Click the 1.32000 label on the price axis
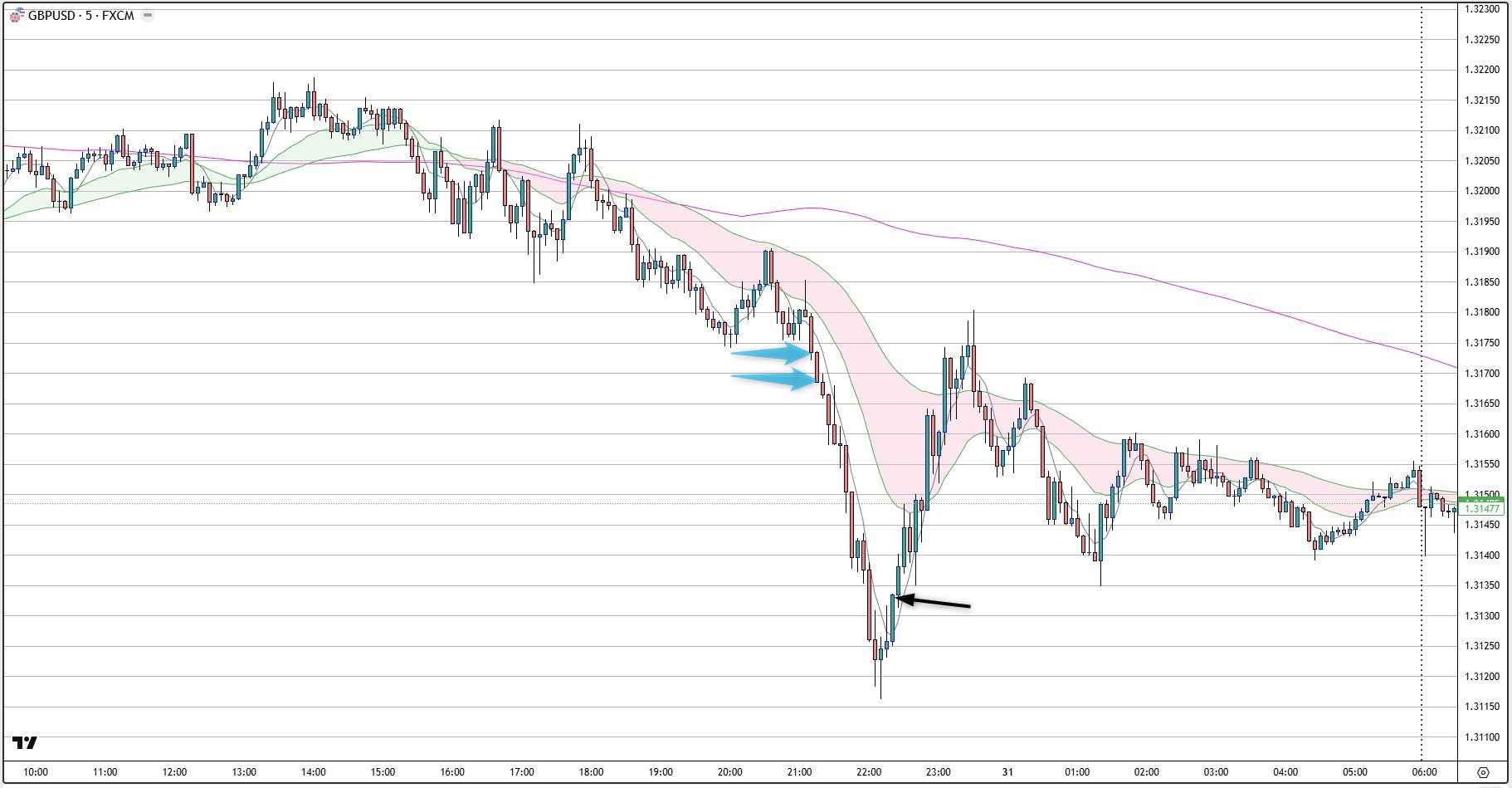This screenshot has width=1512, height=788. click(1482, 191)
